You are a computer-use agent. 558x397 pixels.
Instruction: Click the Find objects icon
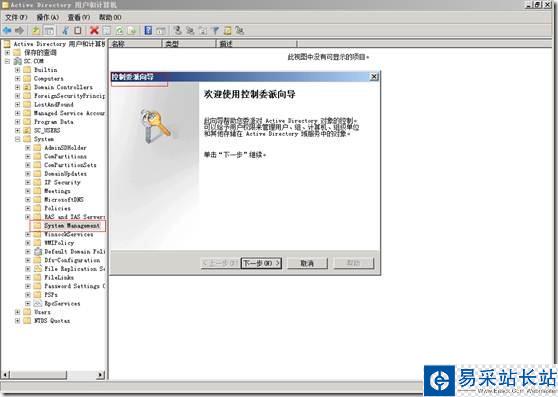coord(227,31)
